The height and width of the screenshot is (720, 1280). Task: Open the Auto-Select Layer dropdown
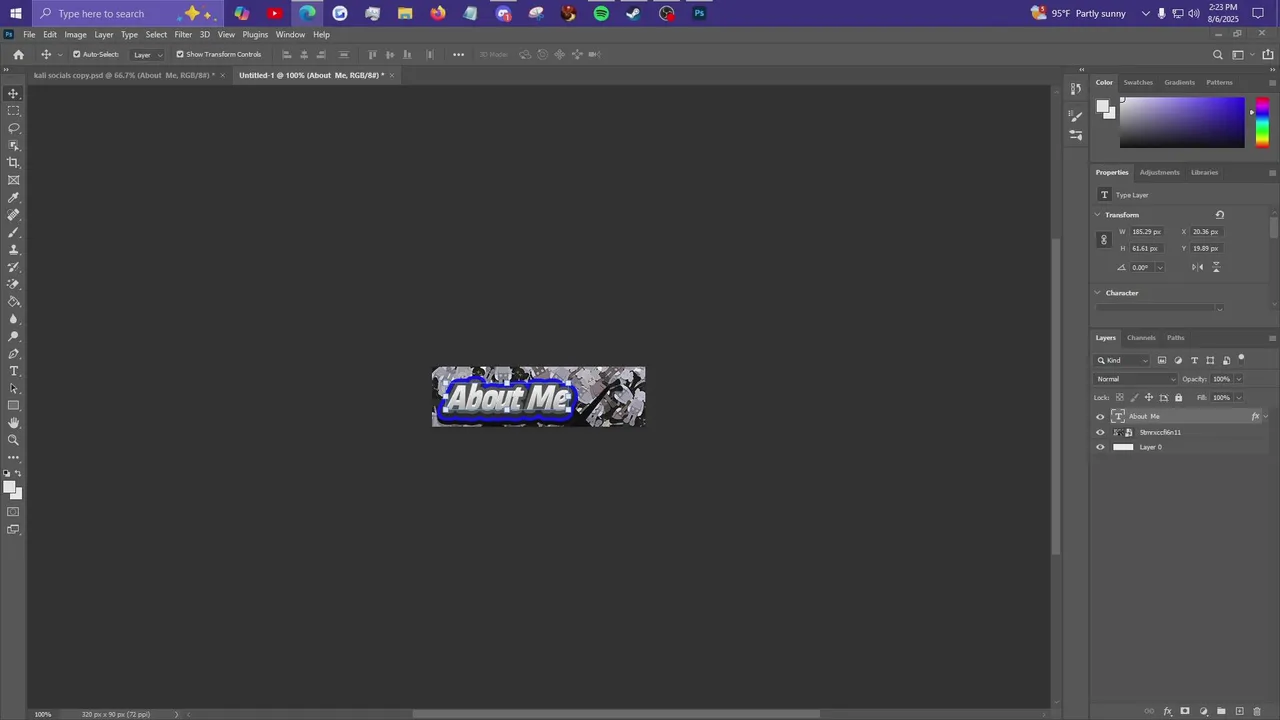147,54
